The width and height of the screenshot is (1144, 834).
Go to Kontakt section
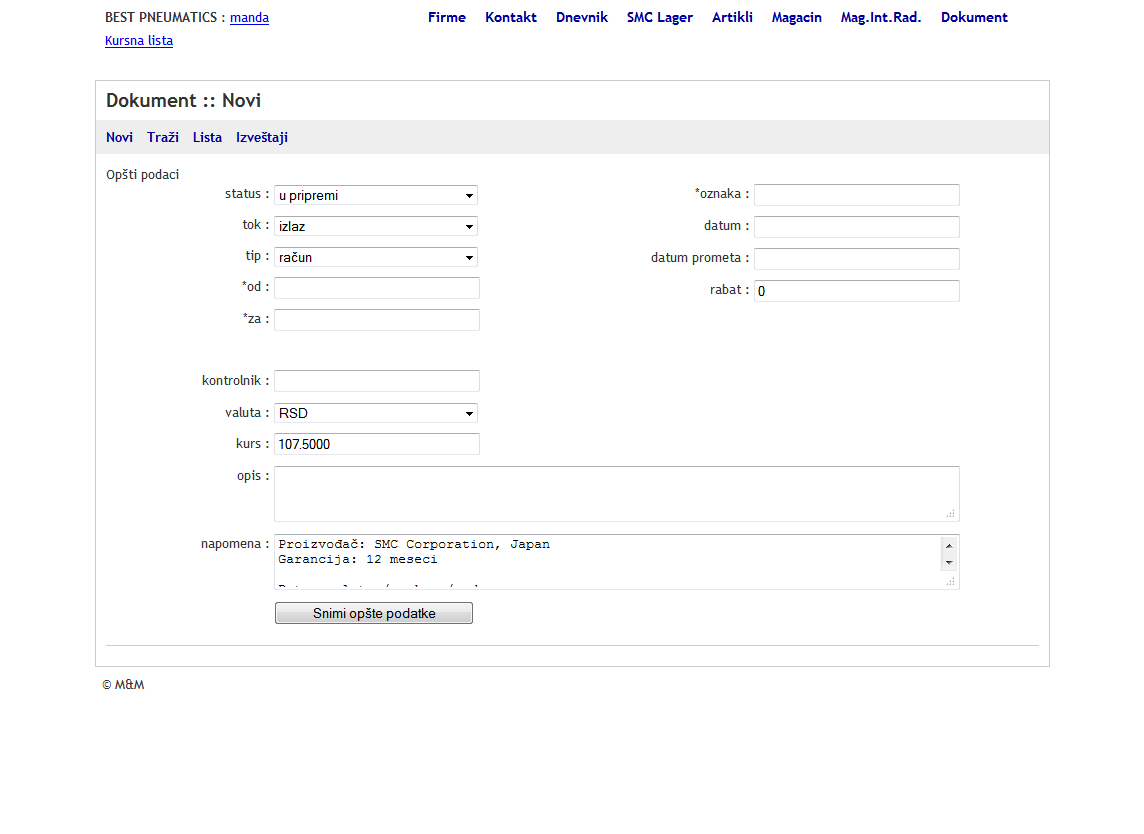click(x=511, y=18)
